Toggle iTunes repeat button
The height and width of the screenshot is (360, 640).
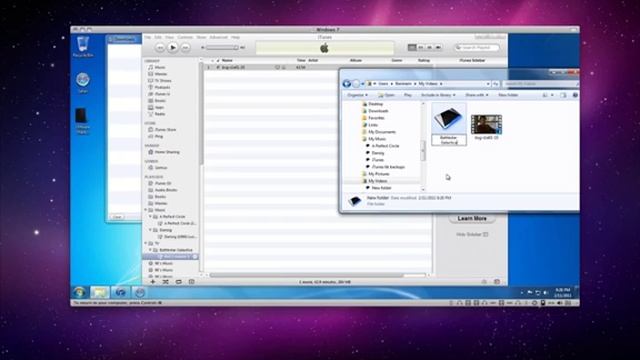tap(178, 282)
